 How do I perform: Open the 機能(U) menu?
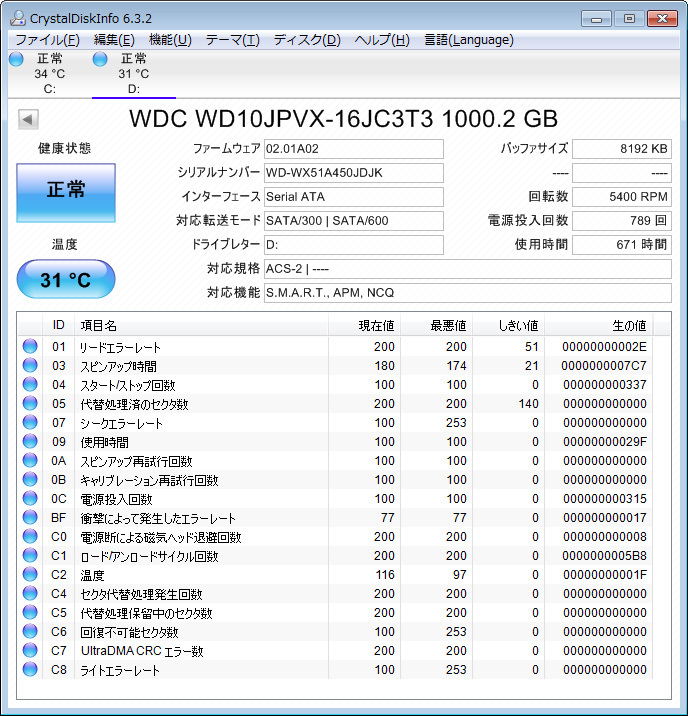[x=170, y=40]
